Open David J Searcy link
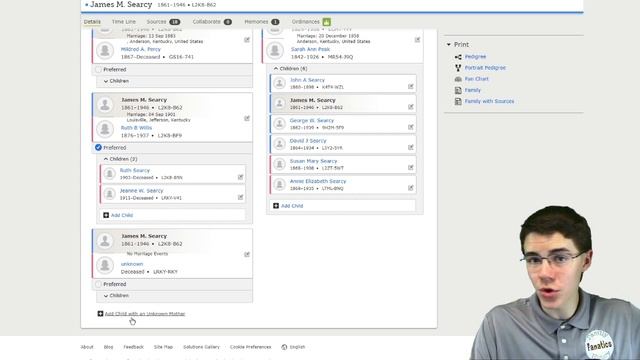 click(x=308, y=140)
